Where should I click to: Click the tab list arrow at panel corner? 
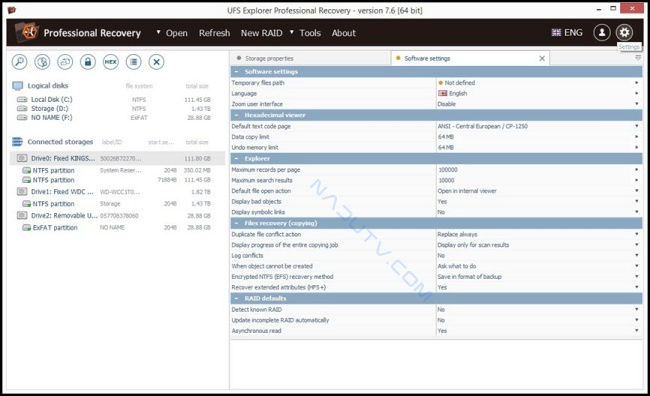point(638,58)
